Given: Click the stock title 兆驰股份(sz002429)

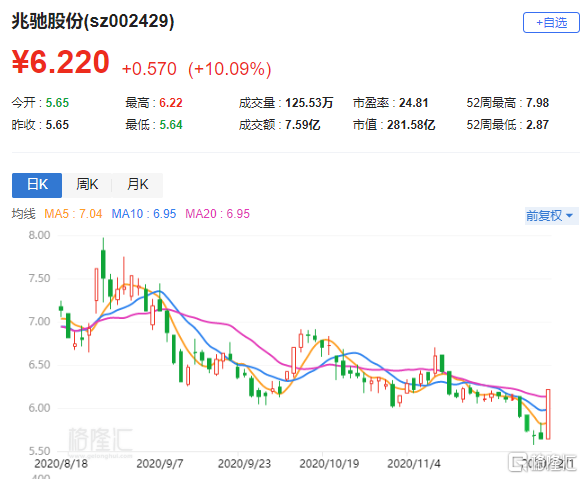Looking at the screenshot, I should [93, 21].
